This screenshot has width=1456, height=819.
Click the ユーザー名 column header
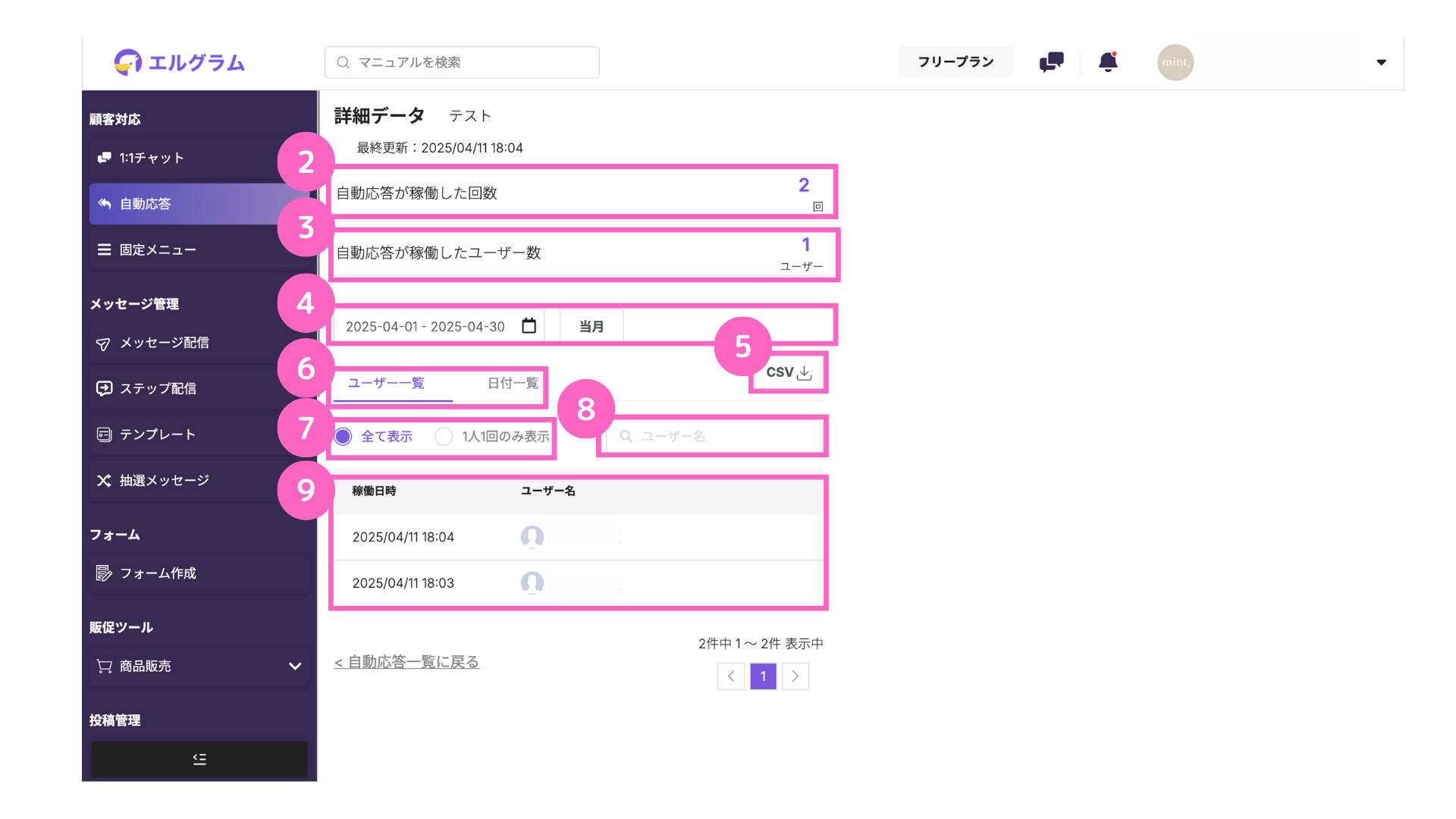[548, 491]
